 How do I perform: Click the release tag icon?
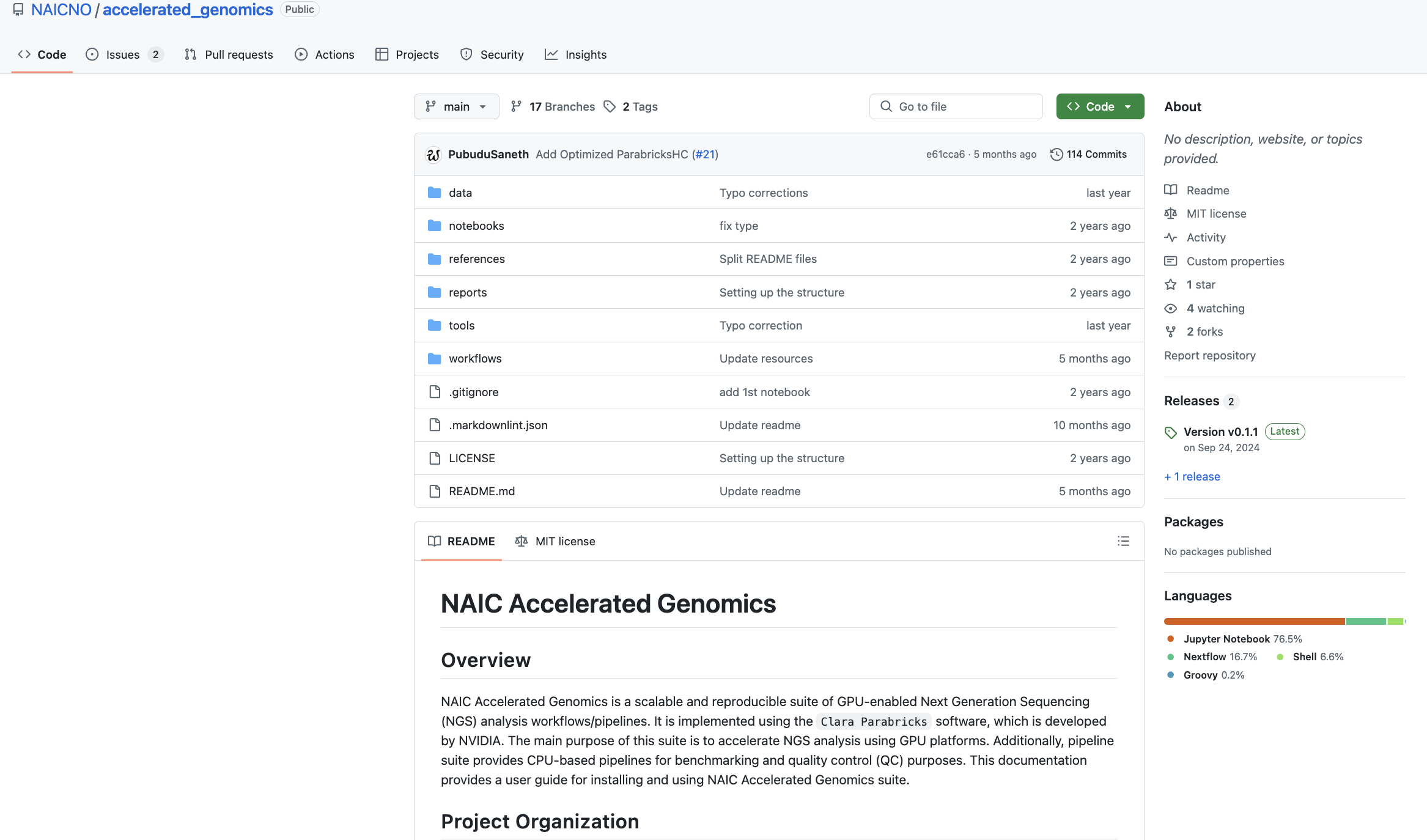click(1171, 433)
